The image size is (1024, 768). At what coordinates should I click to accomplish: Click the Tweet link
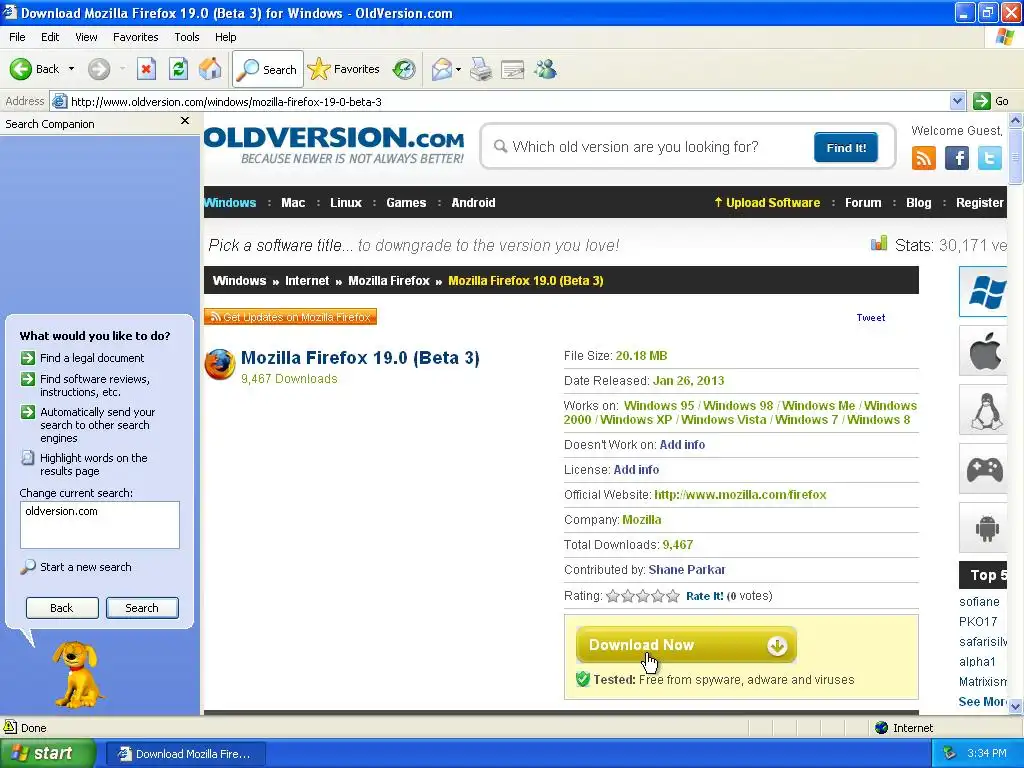point(871,317)
